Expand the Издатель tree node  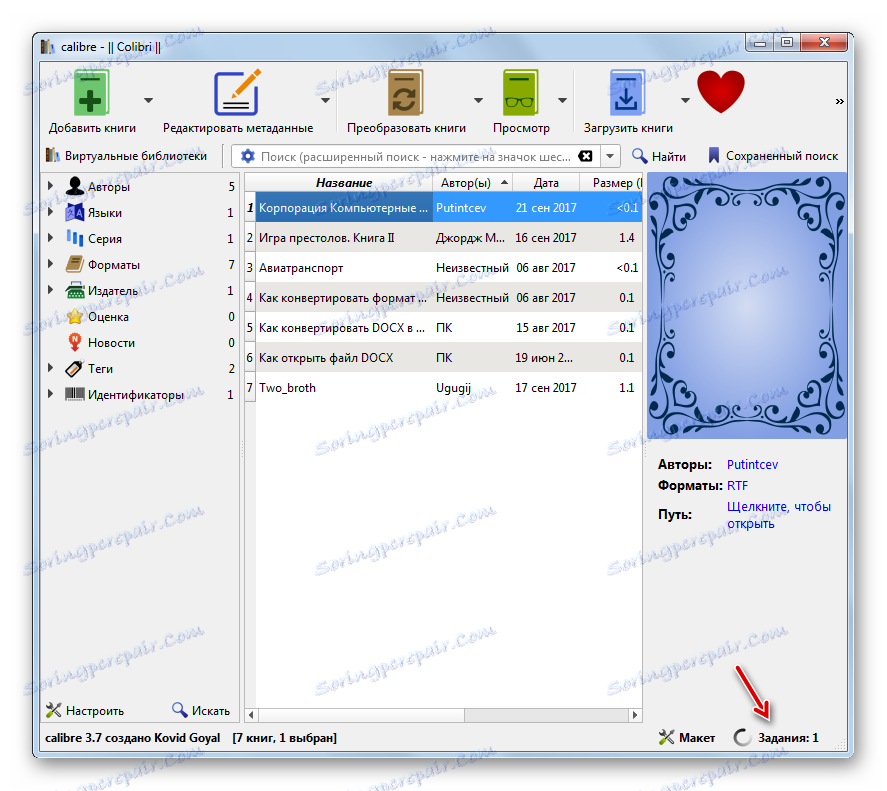coord(50,290)
